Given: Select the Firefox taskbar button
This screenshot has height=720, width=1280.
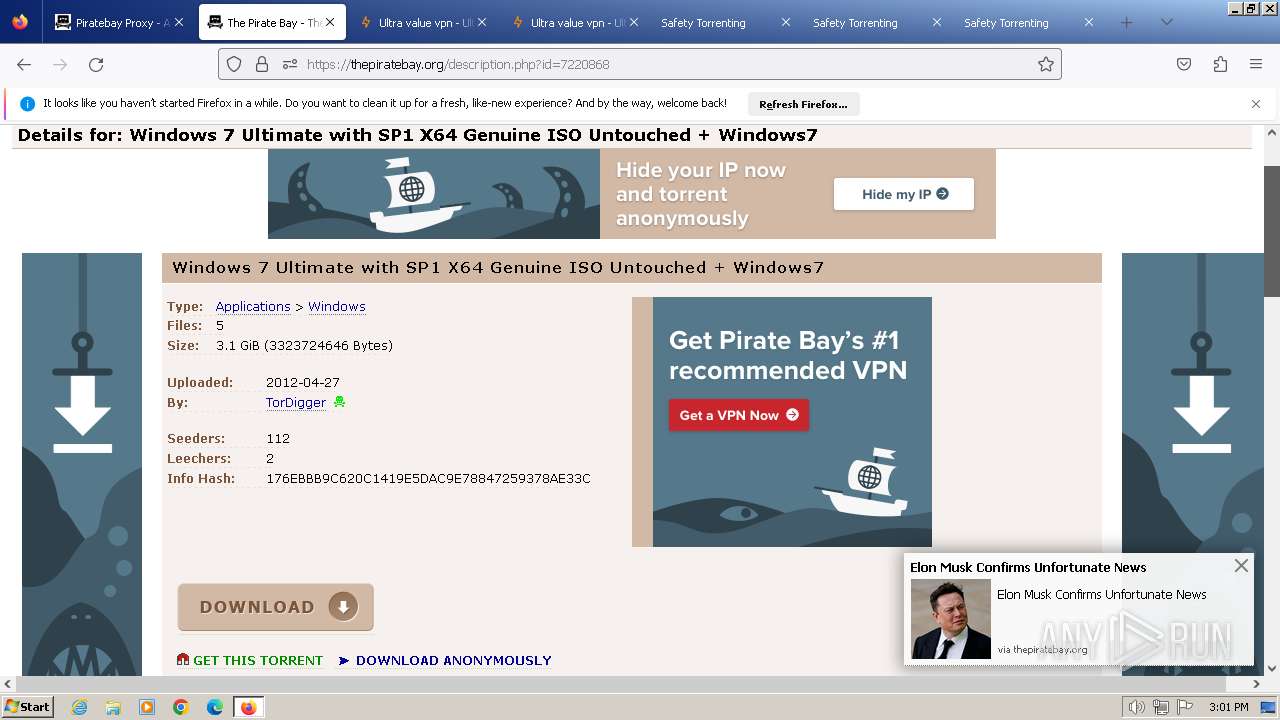Looking at the screenshot, I should 249,707.
